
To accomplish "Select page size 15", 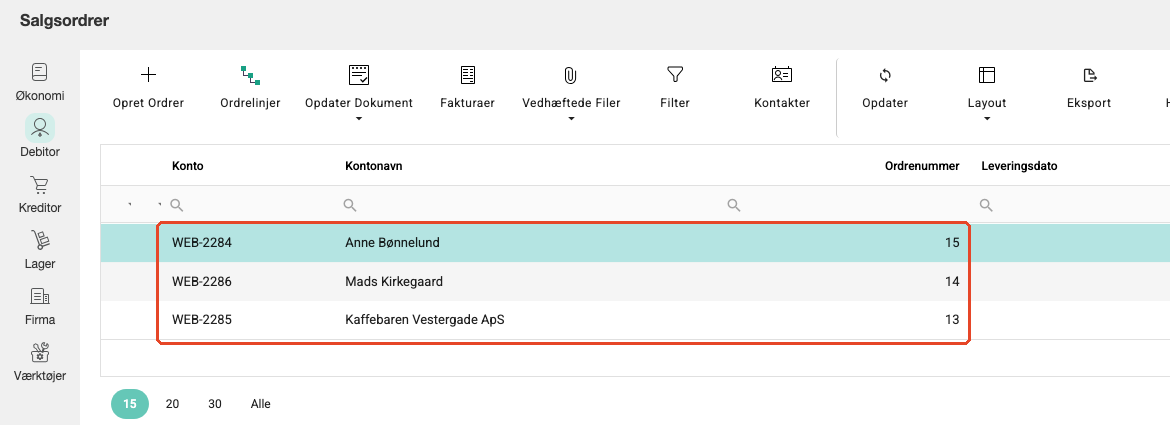I will (x=130, y=404).
